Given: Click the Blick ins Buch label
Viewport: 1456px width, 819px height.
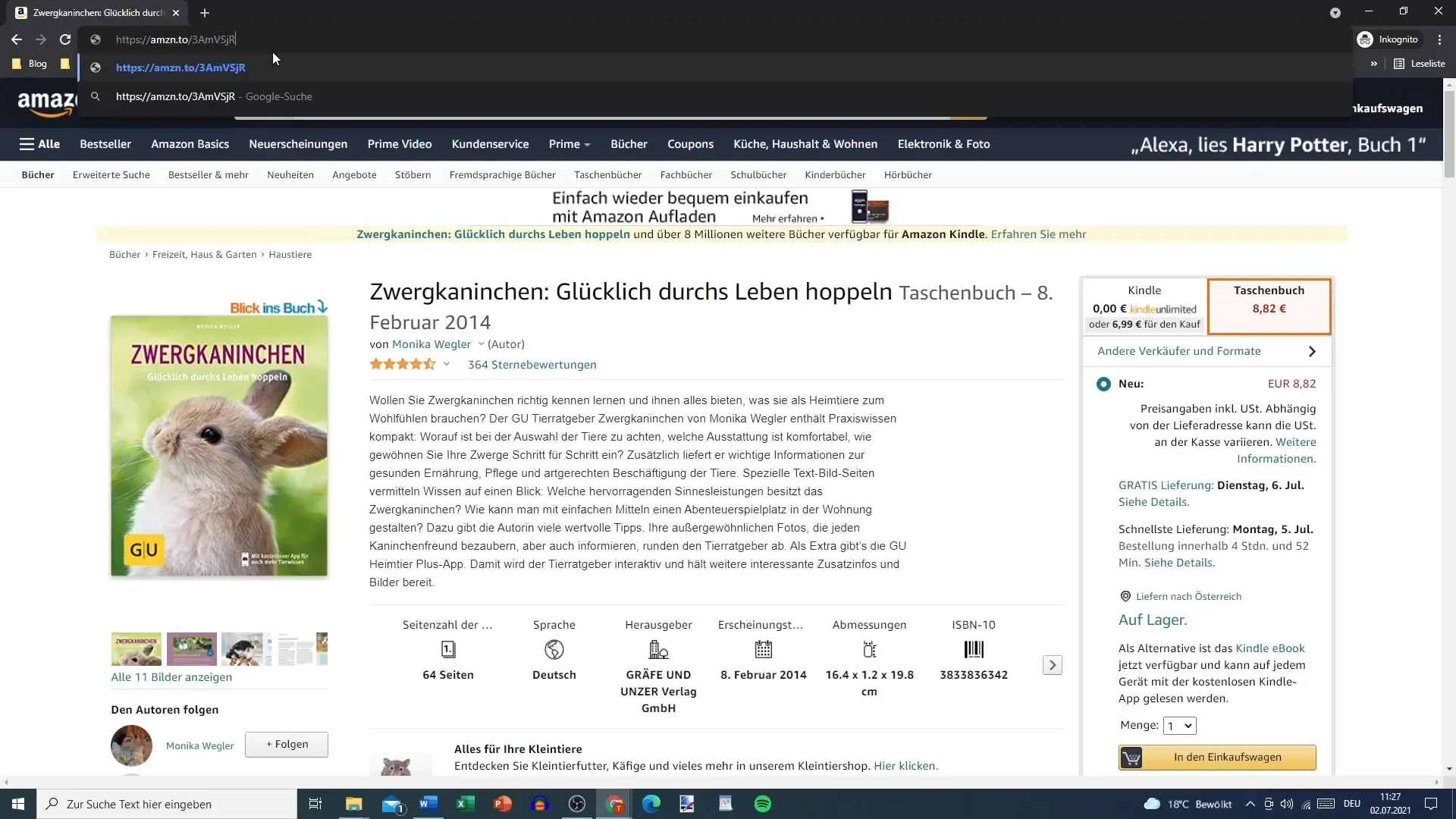Looking at the screenshot, I should pyautogui.click(x=278, y=307).
